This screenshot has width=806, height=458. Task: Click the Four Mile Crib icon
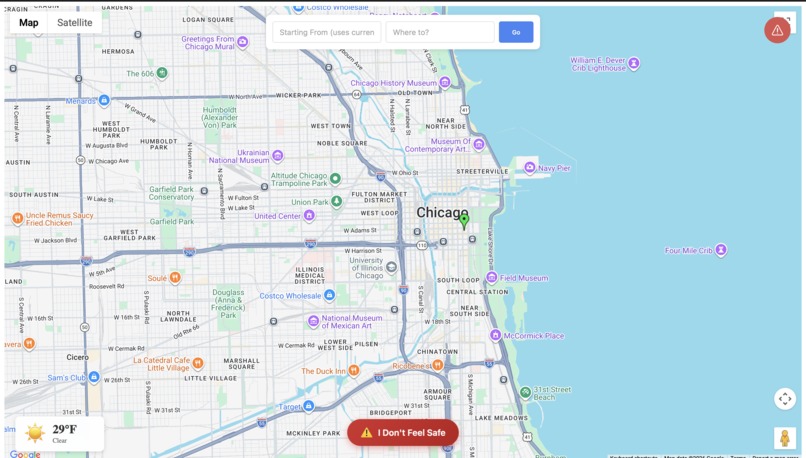point(721,250)
